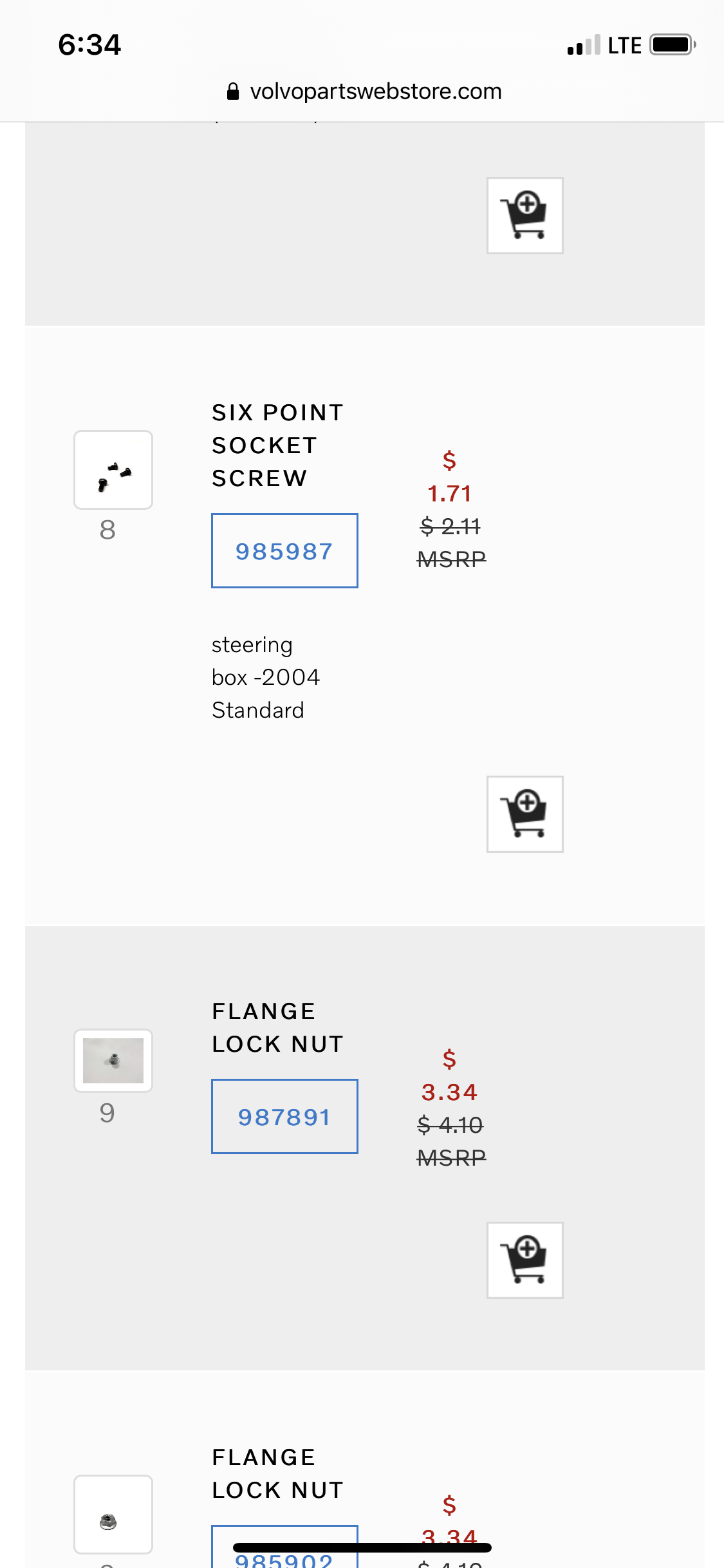The image size is (724, 1568).
Task: Tap the padlock icon in the address bar
Action: [x=233, y=91]
